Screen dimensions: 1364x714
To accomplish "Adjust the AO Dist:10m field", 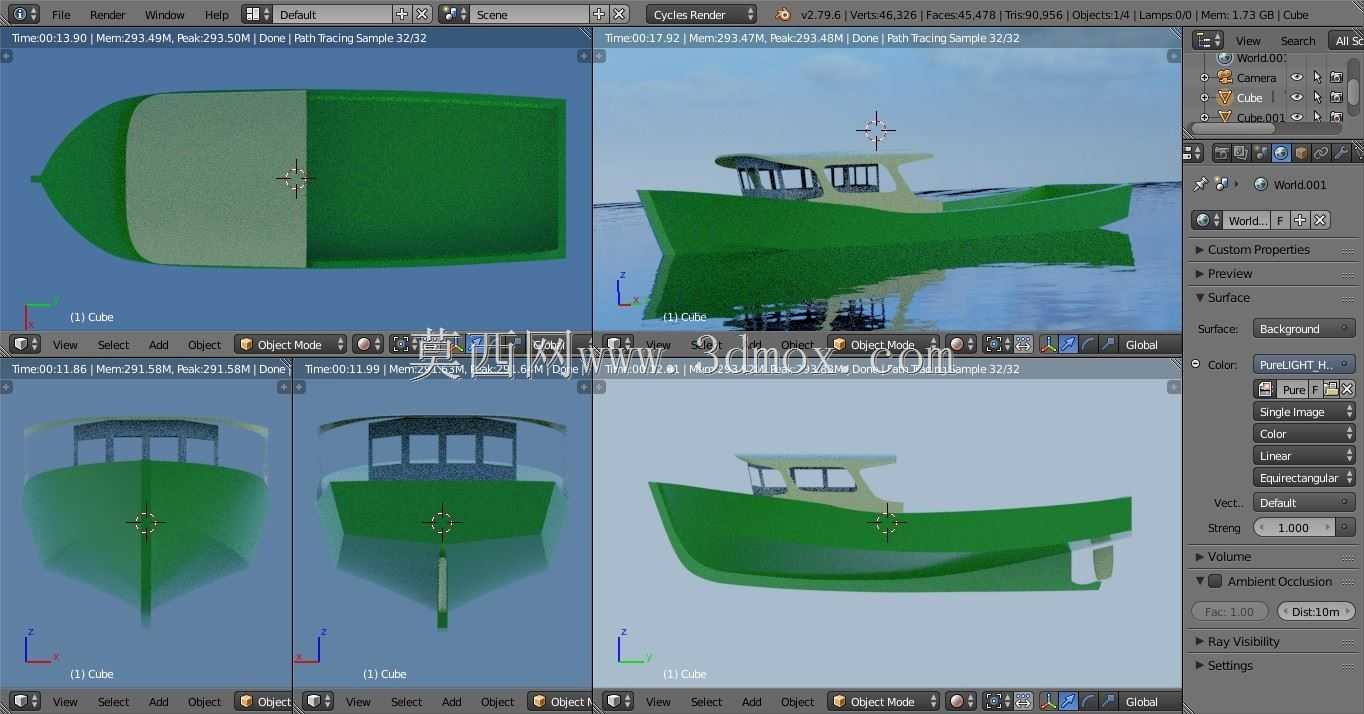I will coord(1316,611).
